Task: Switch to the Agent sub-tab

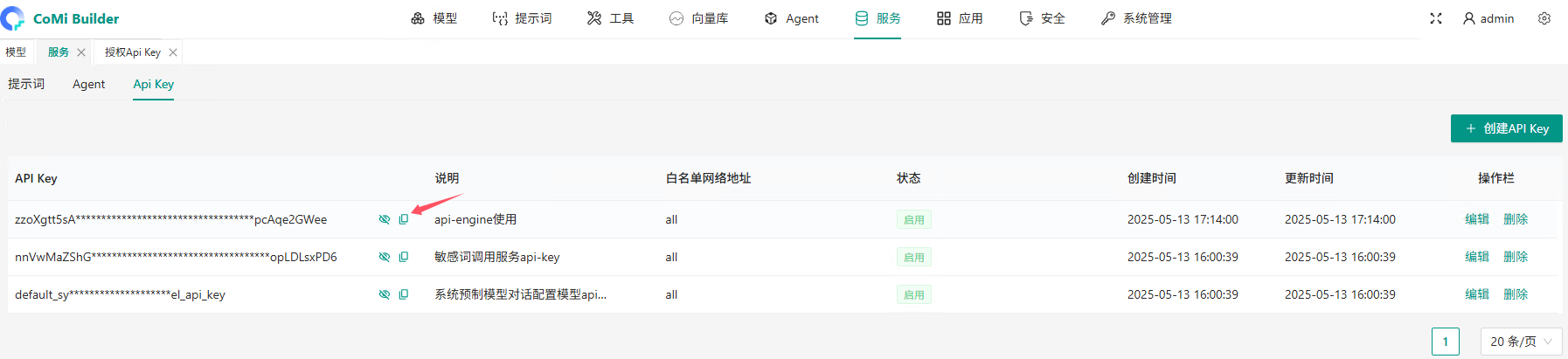Action: (88, 84)
